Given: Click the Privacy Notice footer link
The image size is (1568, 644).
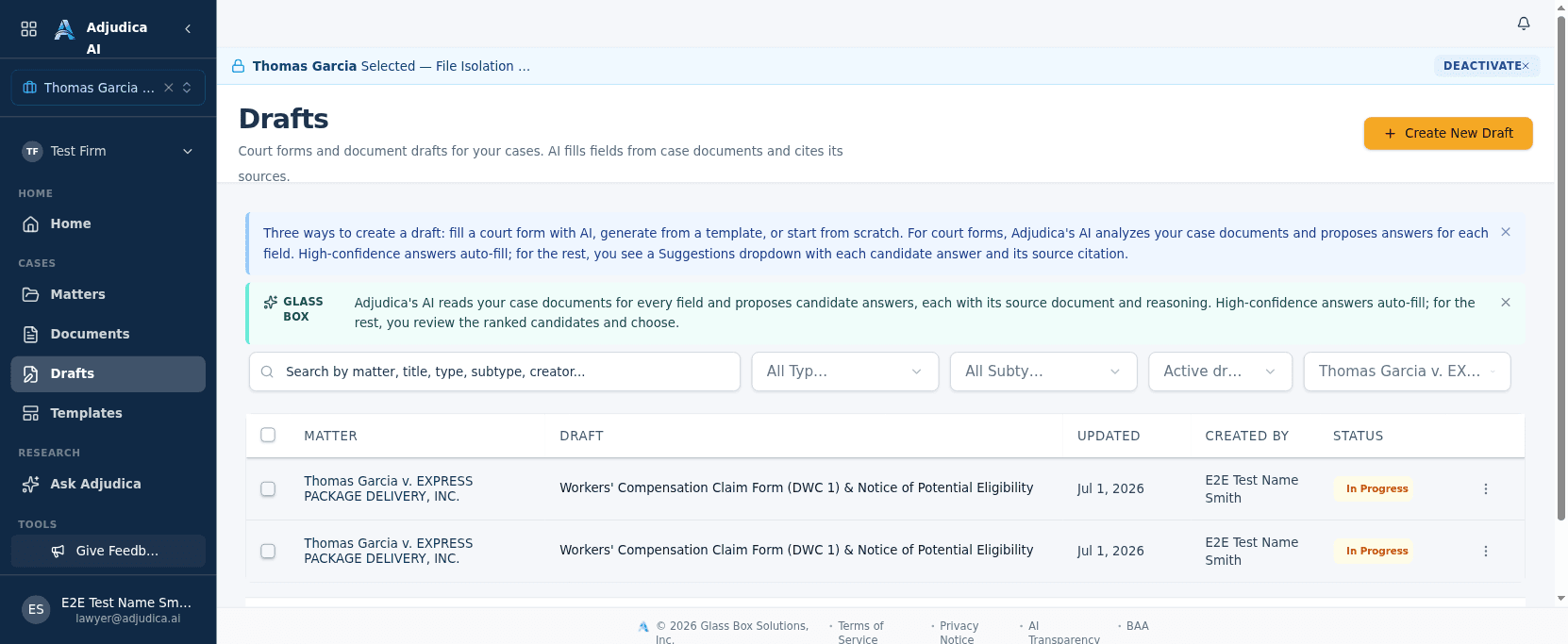Looking at the screenshot, I should (959, 633).
